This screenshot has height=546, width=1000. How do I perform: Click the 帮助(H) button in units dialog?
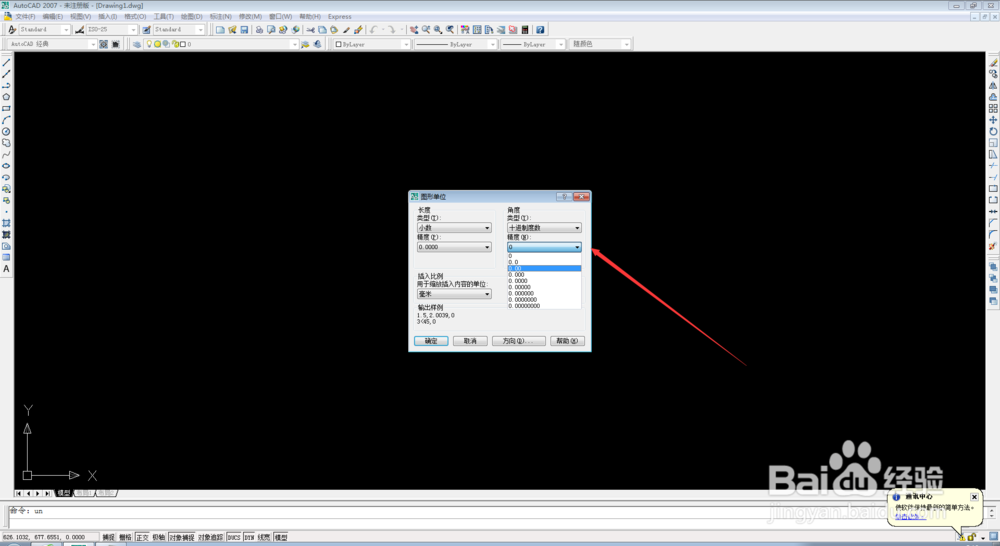(x=566, y=341)
